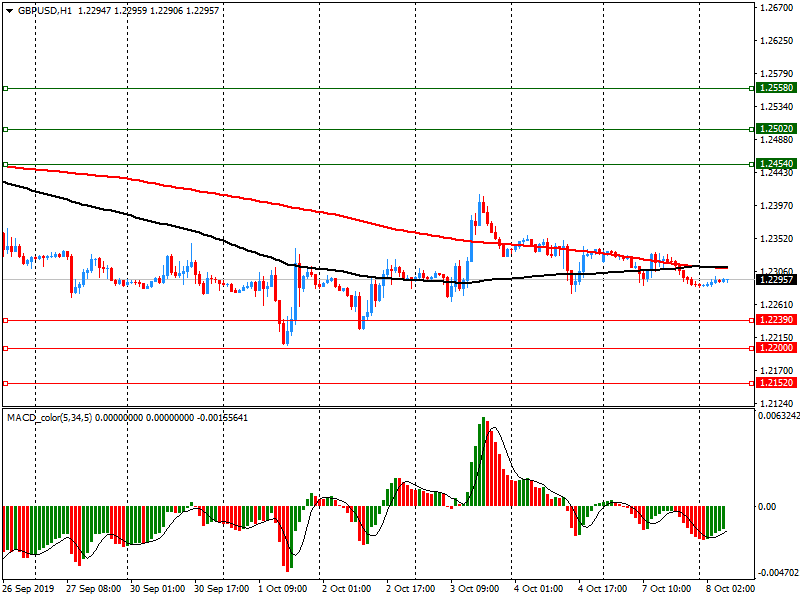Click the triangle icon beside GBPUSD,H1 title
This screenshot has height=600, width=800.
9,8
